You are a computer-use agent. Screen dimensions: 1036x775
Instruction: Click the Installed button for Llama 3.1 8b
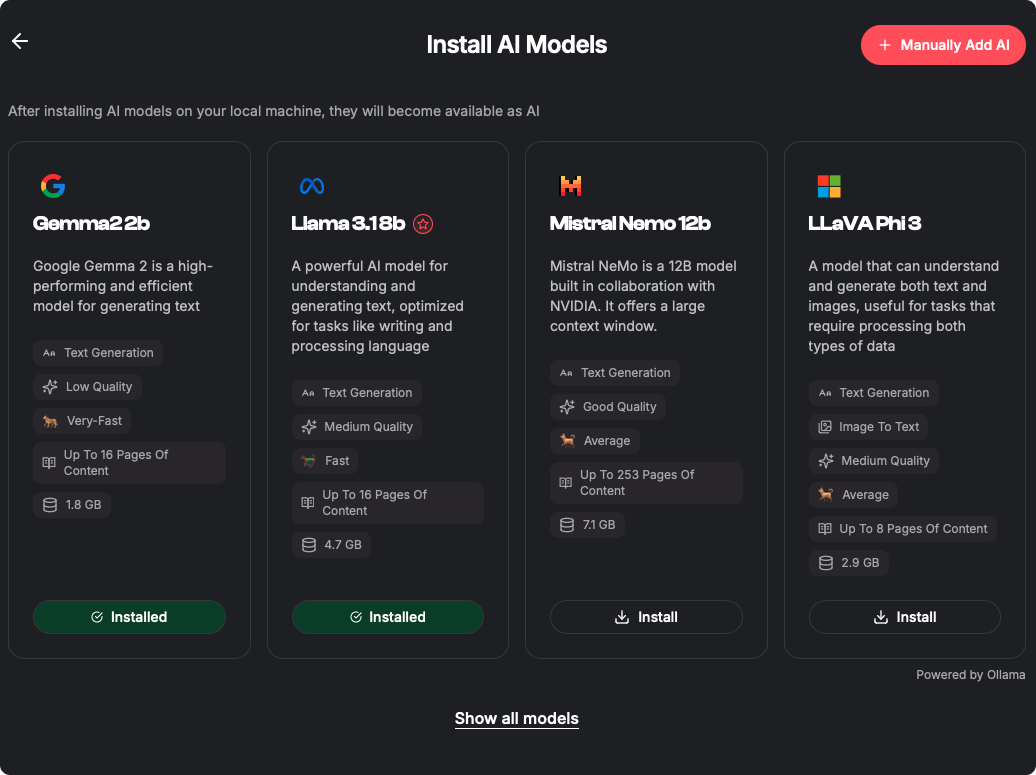coord(388,616)
